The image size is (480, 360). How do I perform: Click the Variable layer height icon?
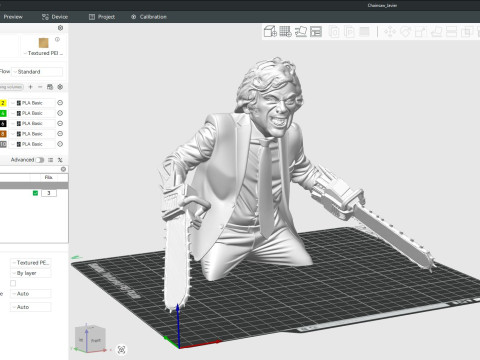364,32
